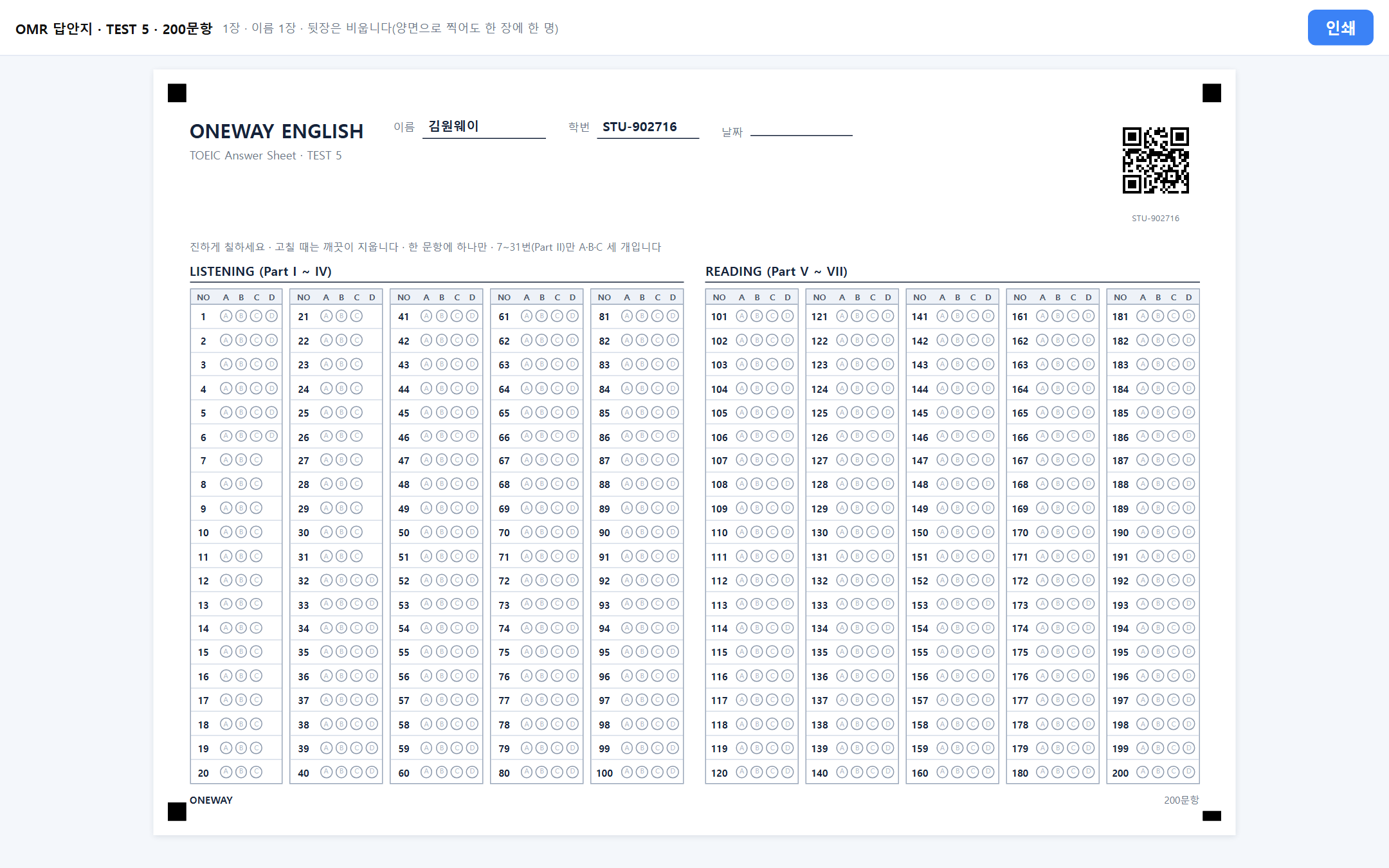Screen dimensions: 1389x868
Task: Mark bubble C for question 101
Action: point(772,316)
